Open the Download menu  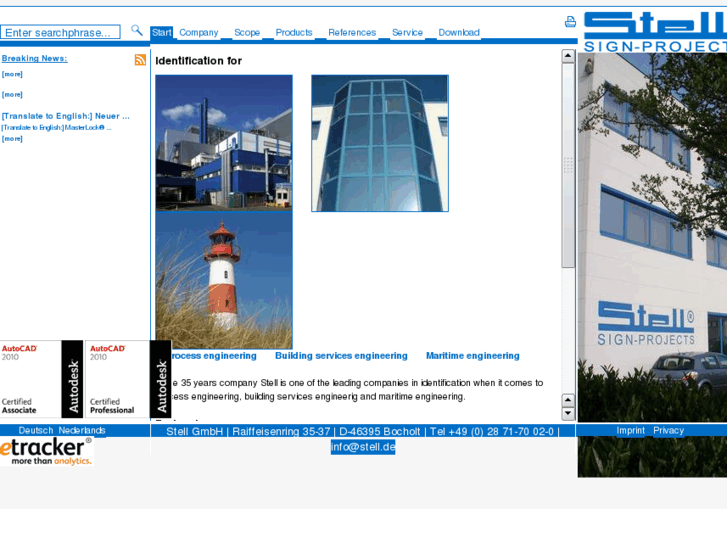coord(459,32)
